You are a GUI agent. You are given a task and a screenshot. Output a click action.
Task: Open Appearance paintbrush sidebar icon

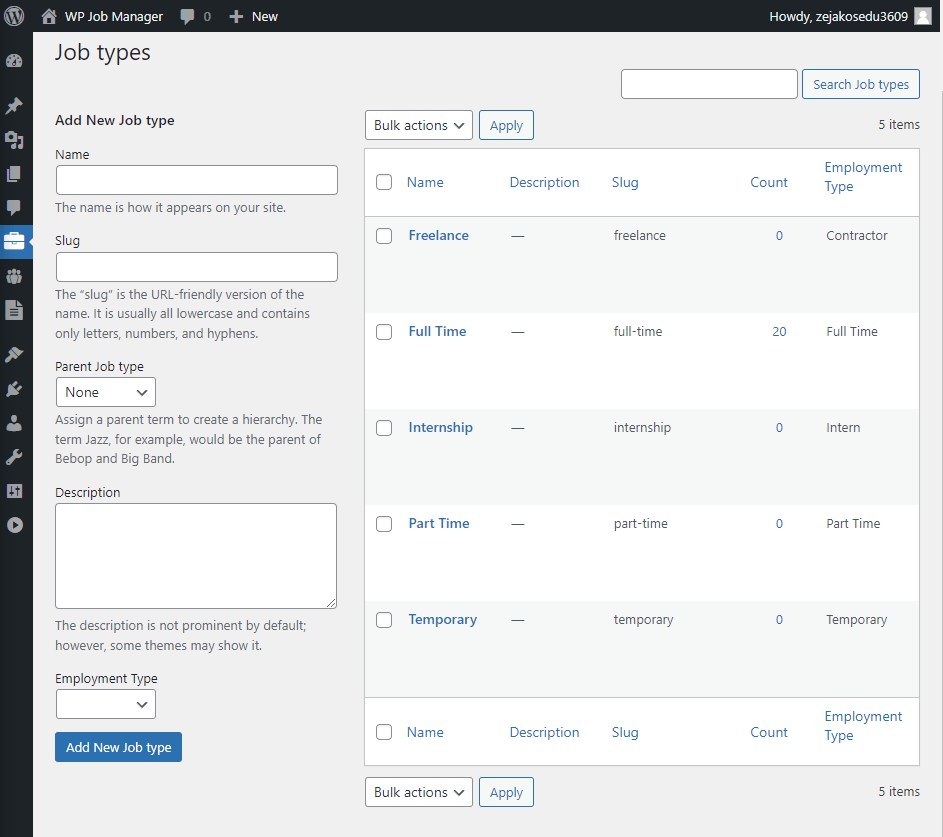[14, 354]
